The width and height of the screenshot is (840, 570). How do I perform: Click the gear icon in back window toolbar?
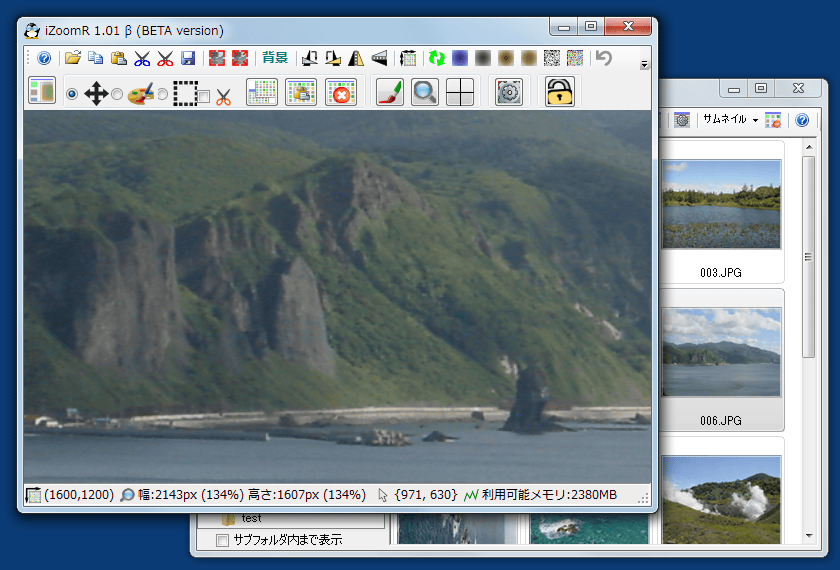681,120
